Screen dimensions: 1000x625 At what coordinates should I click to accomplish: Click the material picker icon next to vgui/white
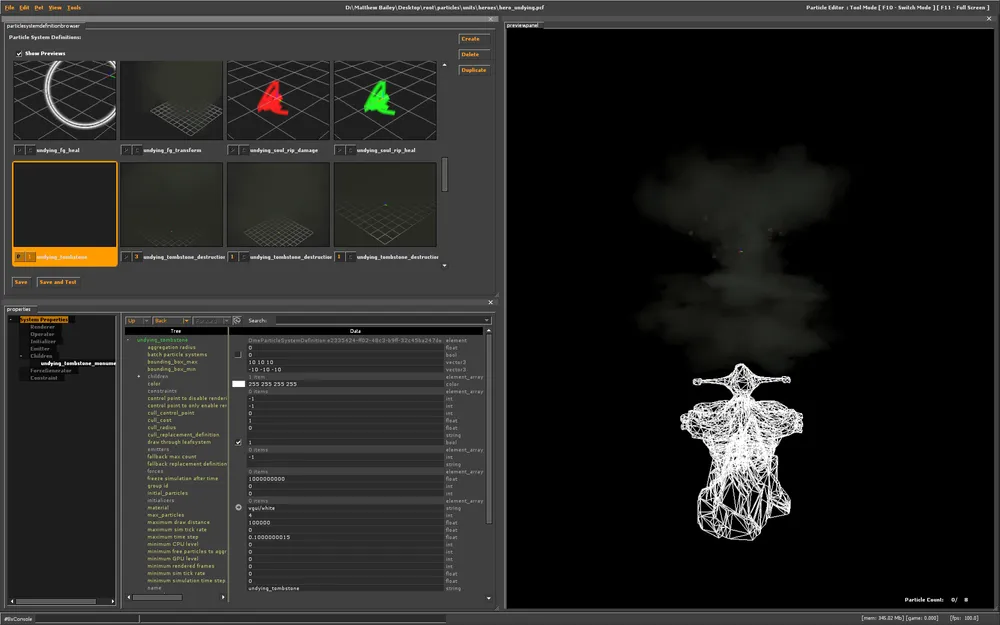pyautogui.click(x=238, y=507)
